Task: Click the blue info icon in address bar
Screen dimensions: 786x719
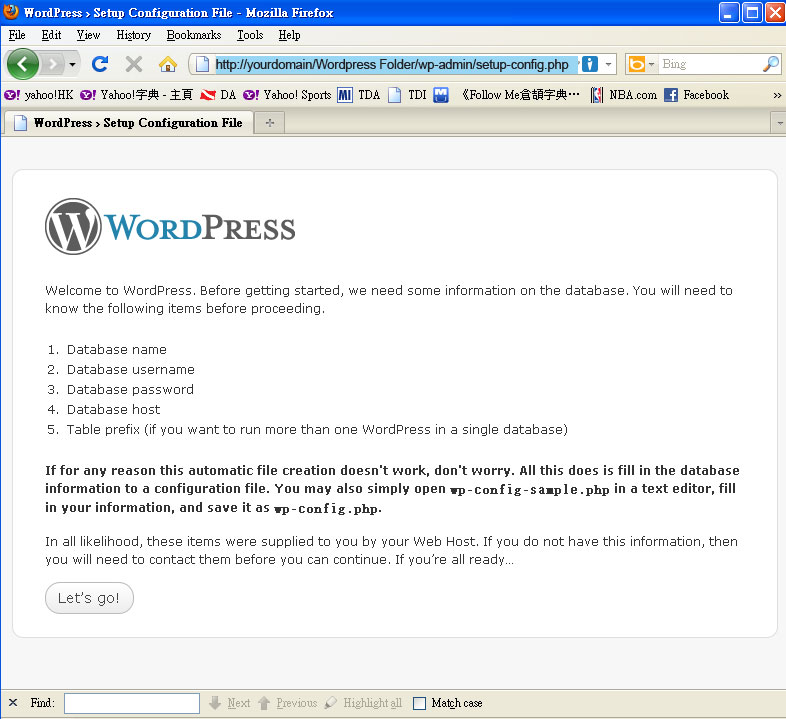Action: pyautogui.click(x=590, y=64)
